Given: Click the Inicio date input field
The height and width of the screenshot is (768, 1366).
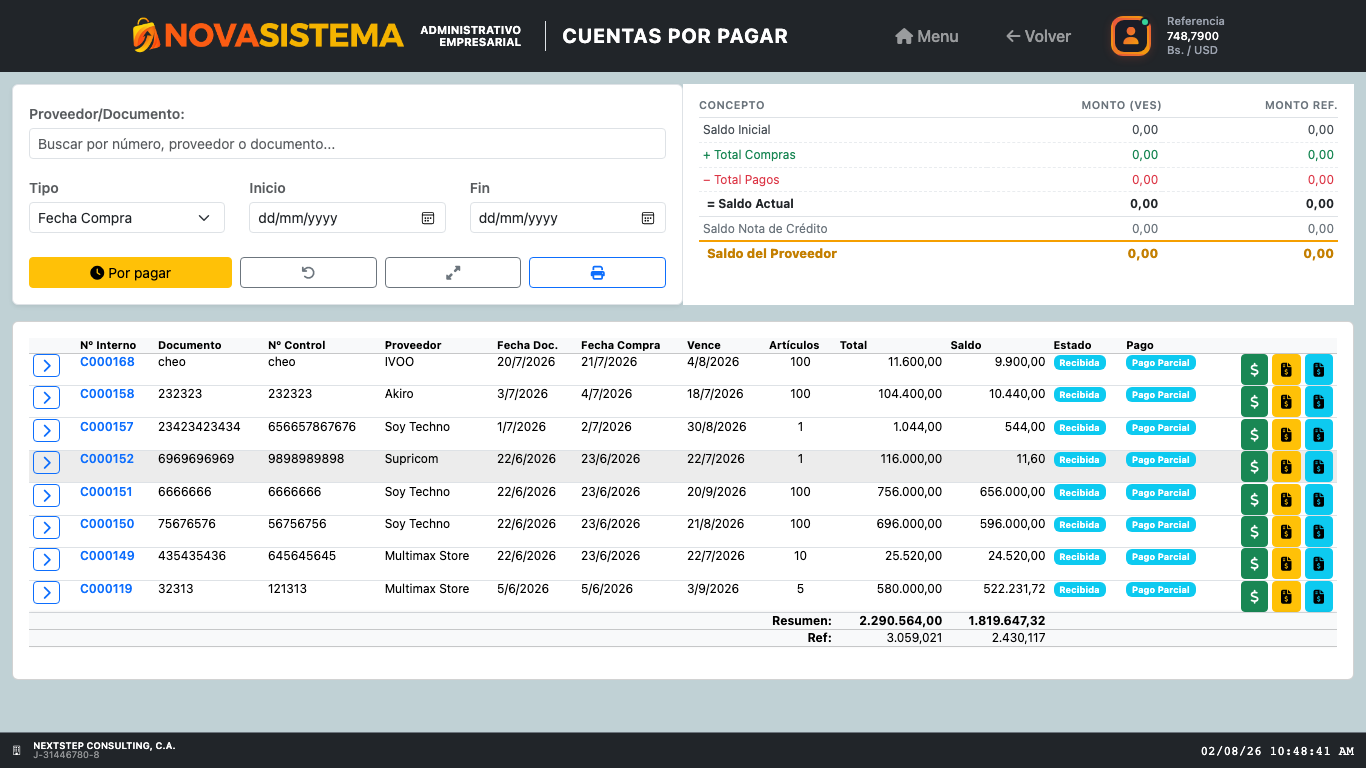Looking at the screenshot, I should tap(347, 218).
